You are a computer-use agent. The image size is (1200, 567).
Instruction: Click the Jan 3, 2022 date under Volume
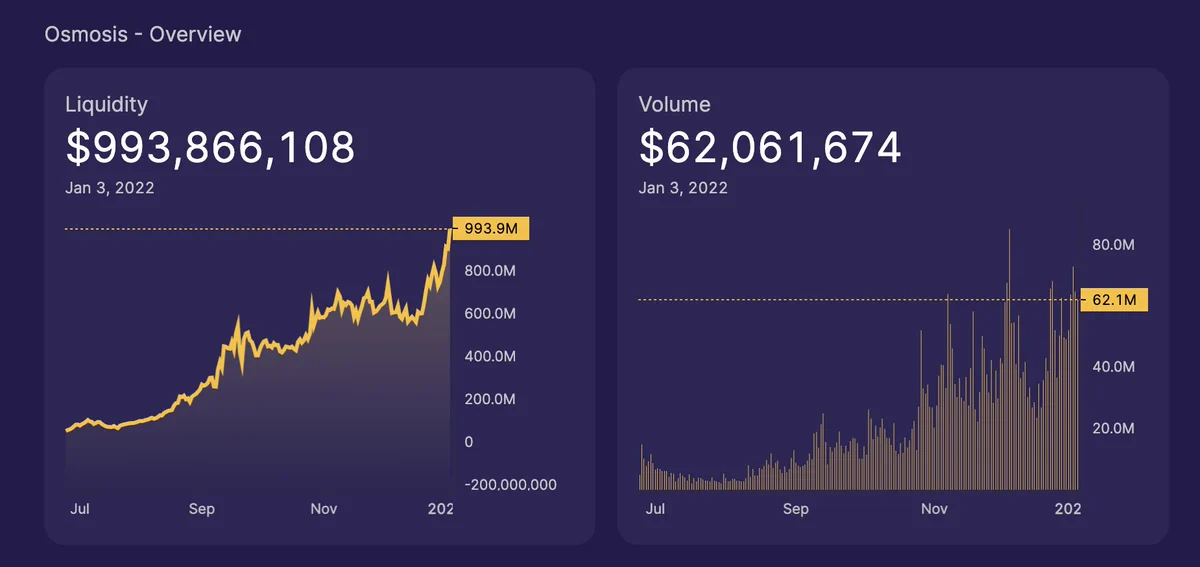click(684, 187)
